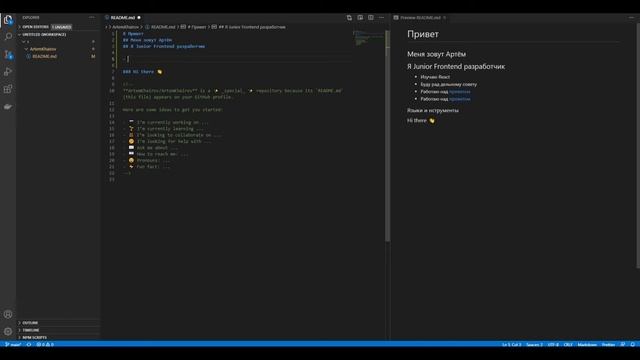Click the Spaces: 2 indentation setting
The image size is (640, 360).
point(534,344)
